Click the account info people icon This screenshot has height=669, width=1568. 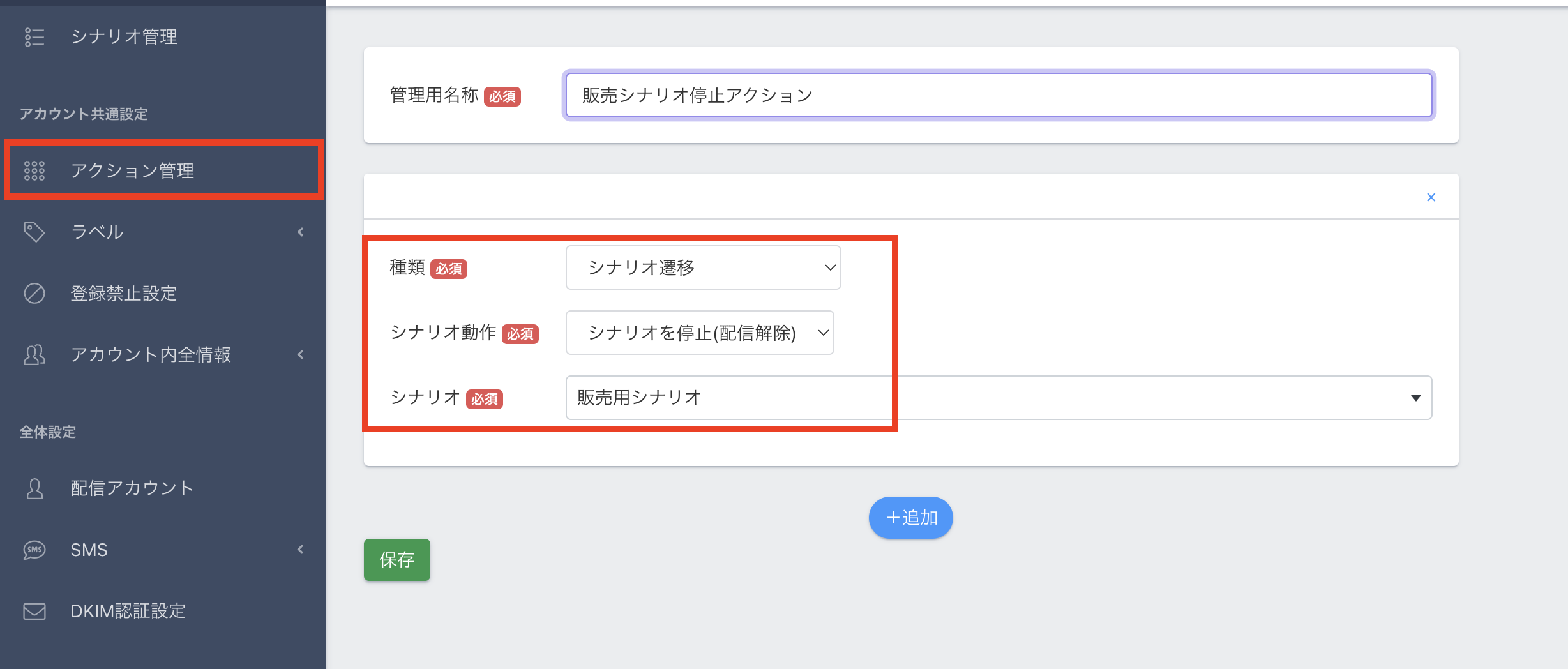click(34, 355)
